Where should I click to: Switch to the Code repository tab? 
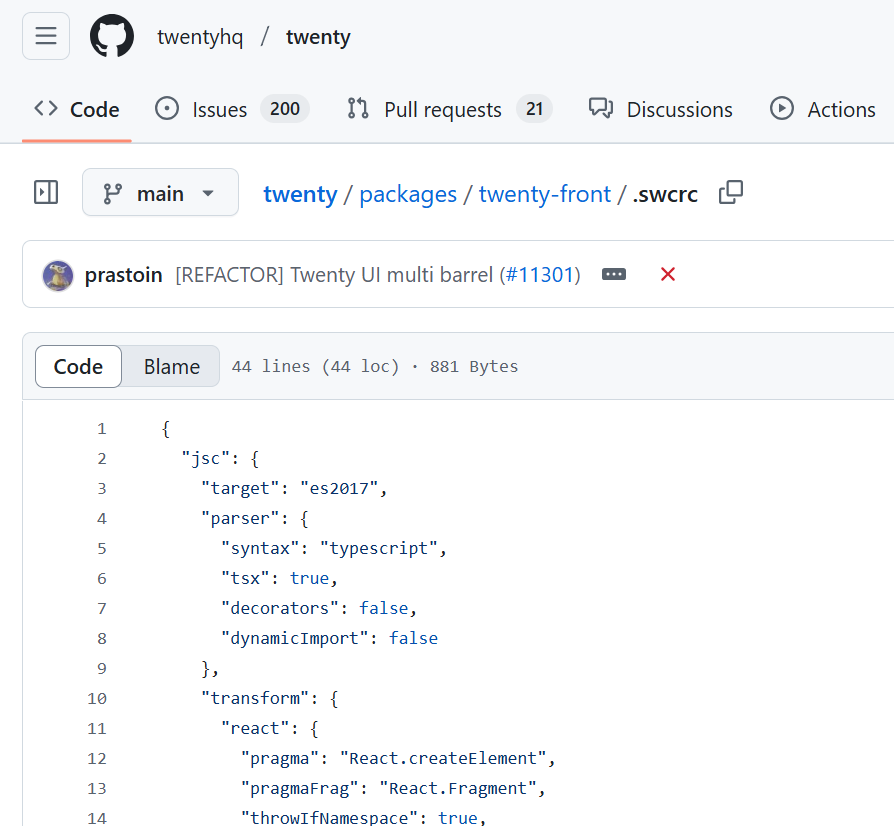(77, 109)
